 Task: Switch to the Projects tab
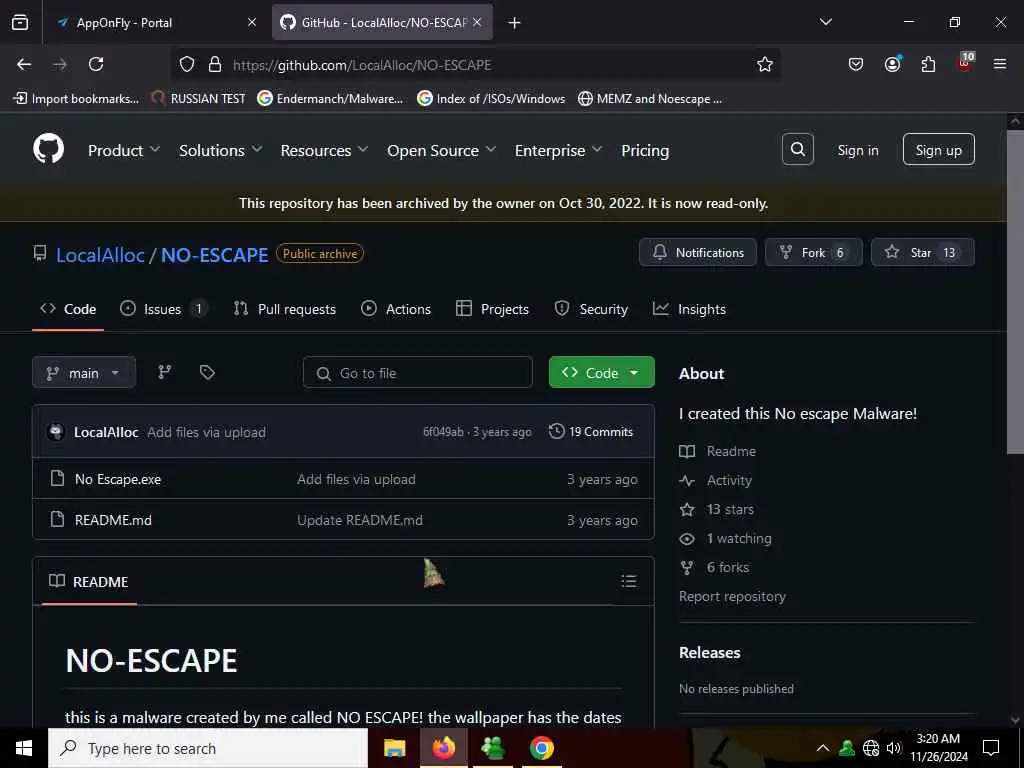[x=492, y=309]
